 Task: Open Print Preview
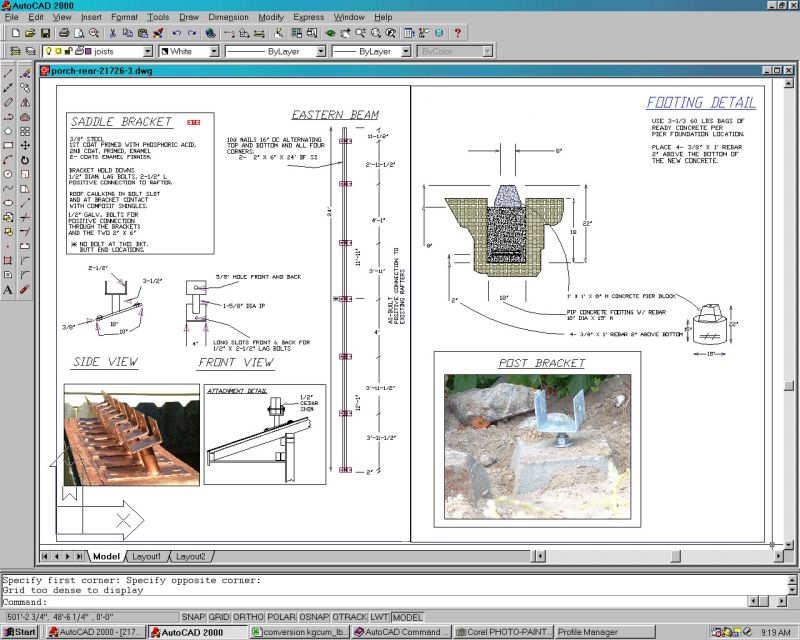(x=78, y=35)
